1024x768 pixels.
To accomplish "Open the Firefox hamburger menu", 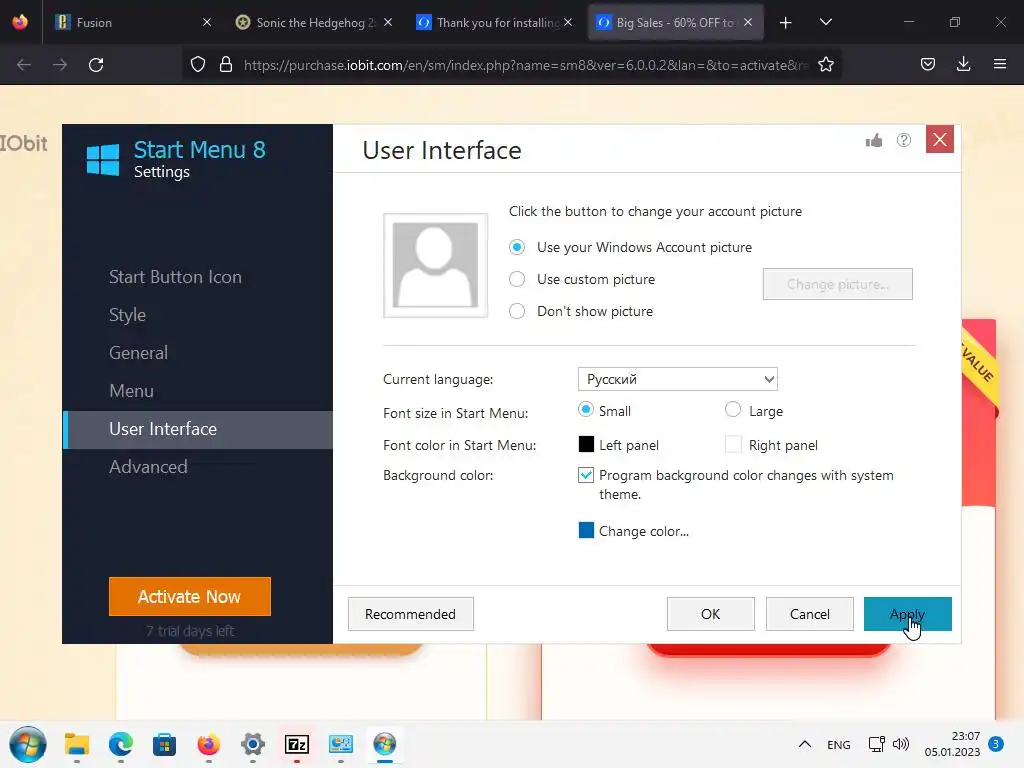I will click(x=999, y=64).
